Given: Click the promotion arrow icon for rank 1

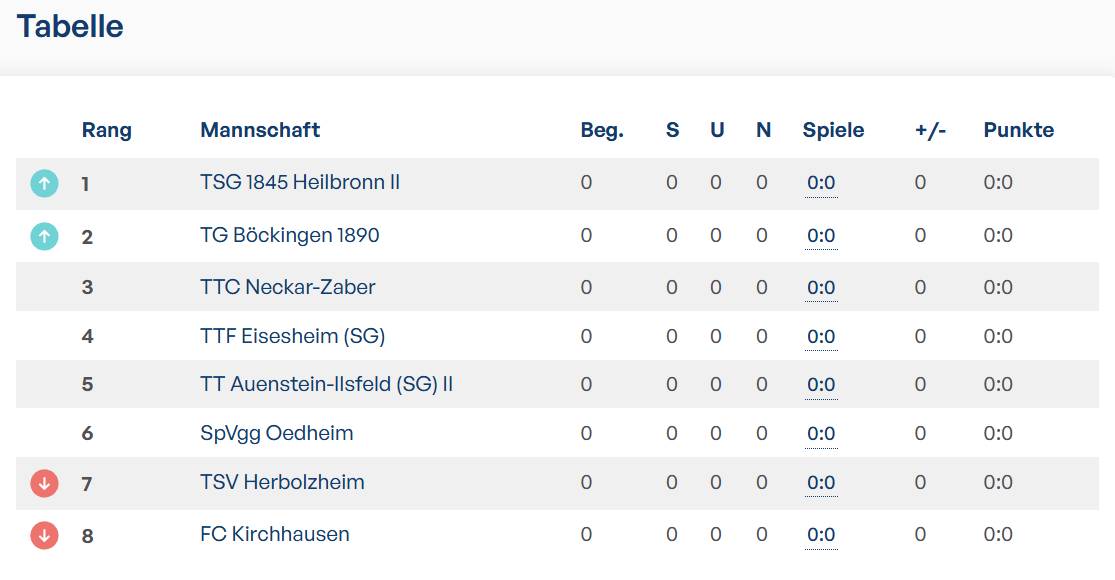Looking at the screenshot, I should click(44, 183).
